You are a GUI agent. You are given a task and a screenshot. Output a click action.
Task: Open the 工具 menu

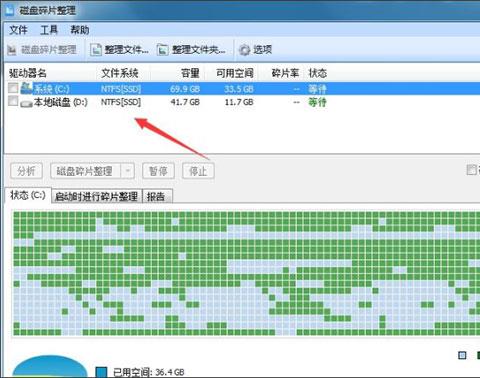click(49, 30)
